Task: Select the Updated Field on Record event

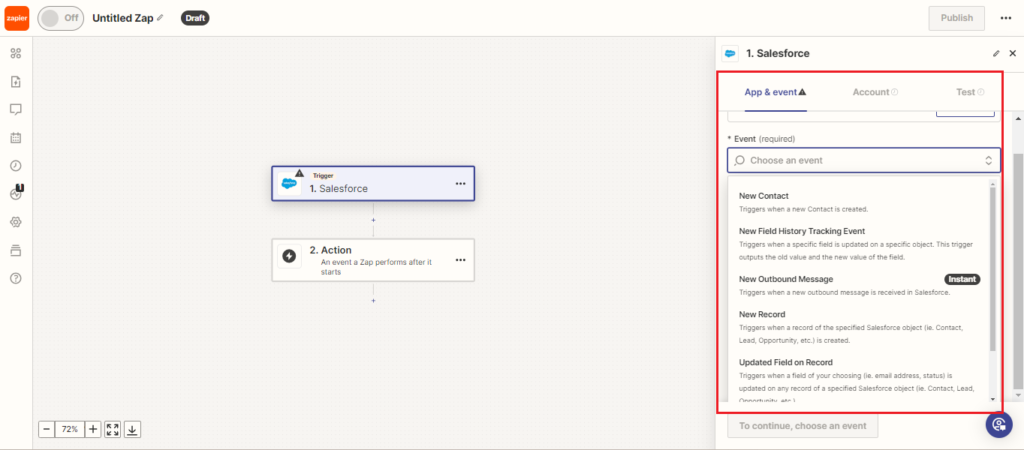Action: 859,379
